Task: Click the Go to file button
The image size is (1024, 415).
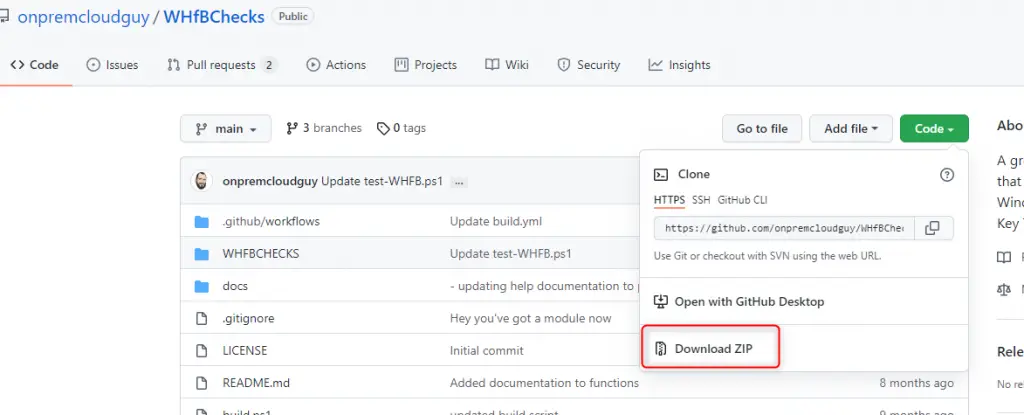Action: pos(761,129)
